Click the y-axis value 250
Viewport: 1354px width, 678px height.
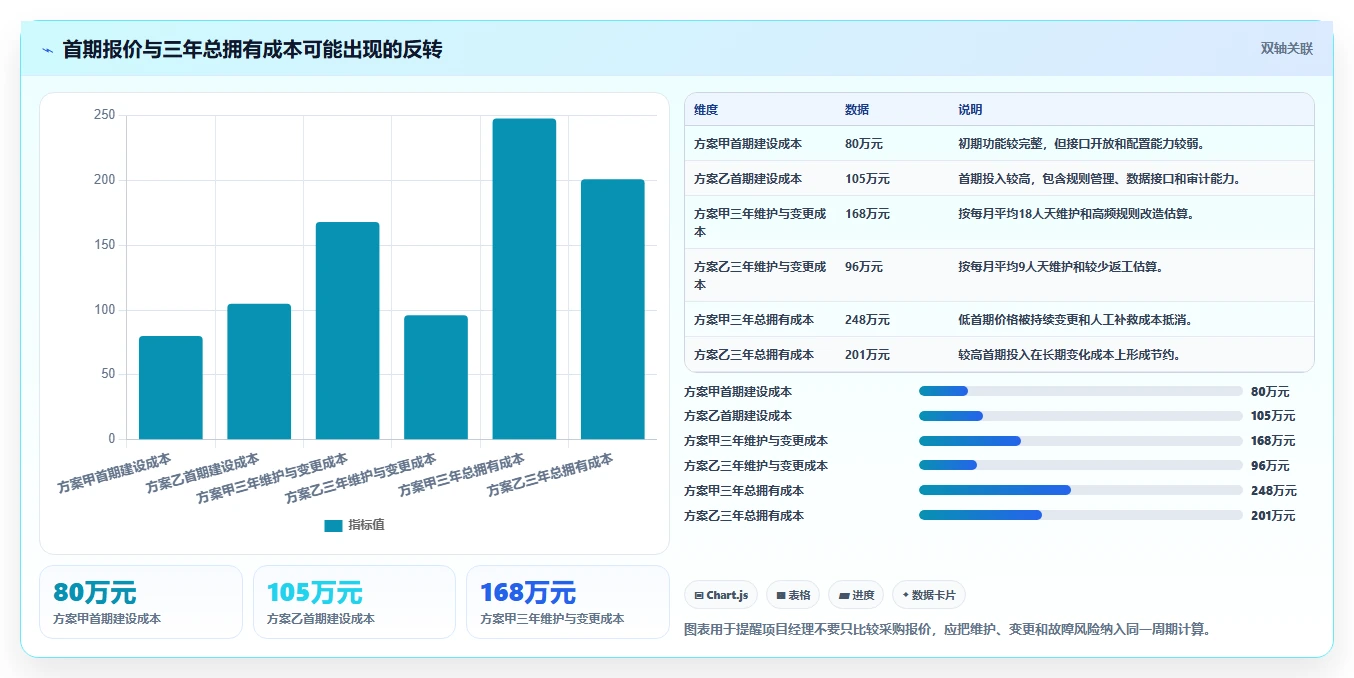click(x=105, y=116)
